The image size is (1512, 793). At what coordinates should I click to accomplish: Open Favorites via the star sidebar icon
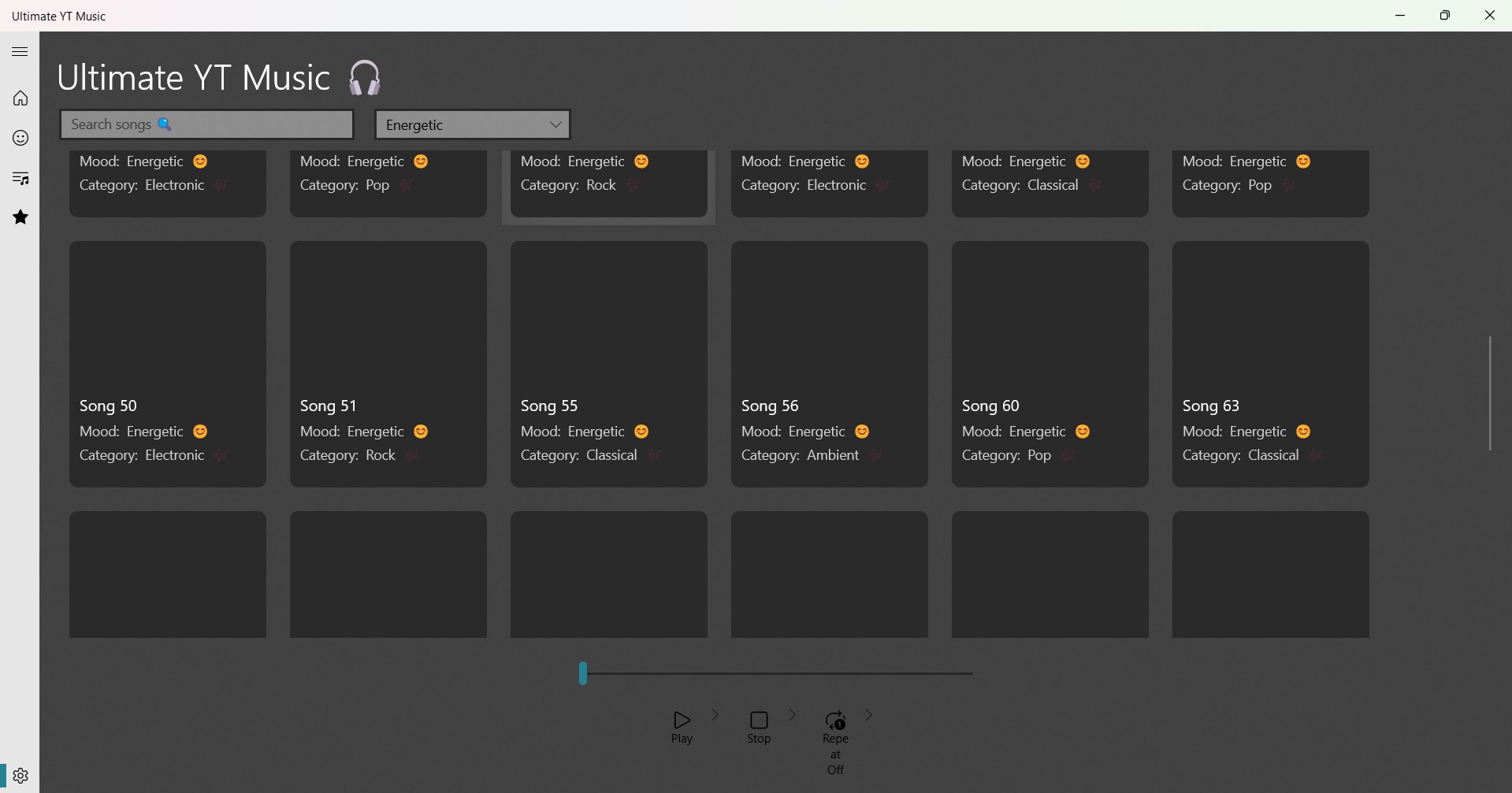19,217
